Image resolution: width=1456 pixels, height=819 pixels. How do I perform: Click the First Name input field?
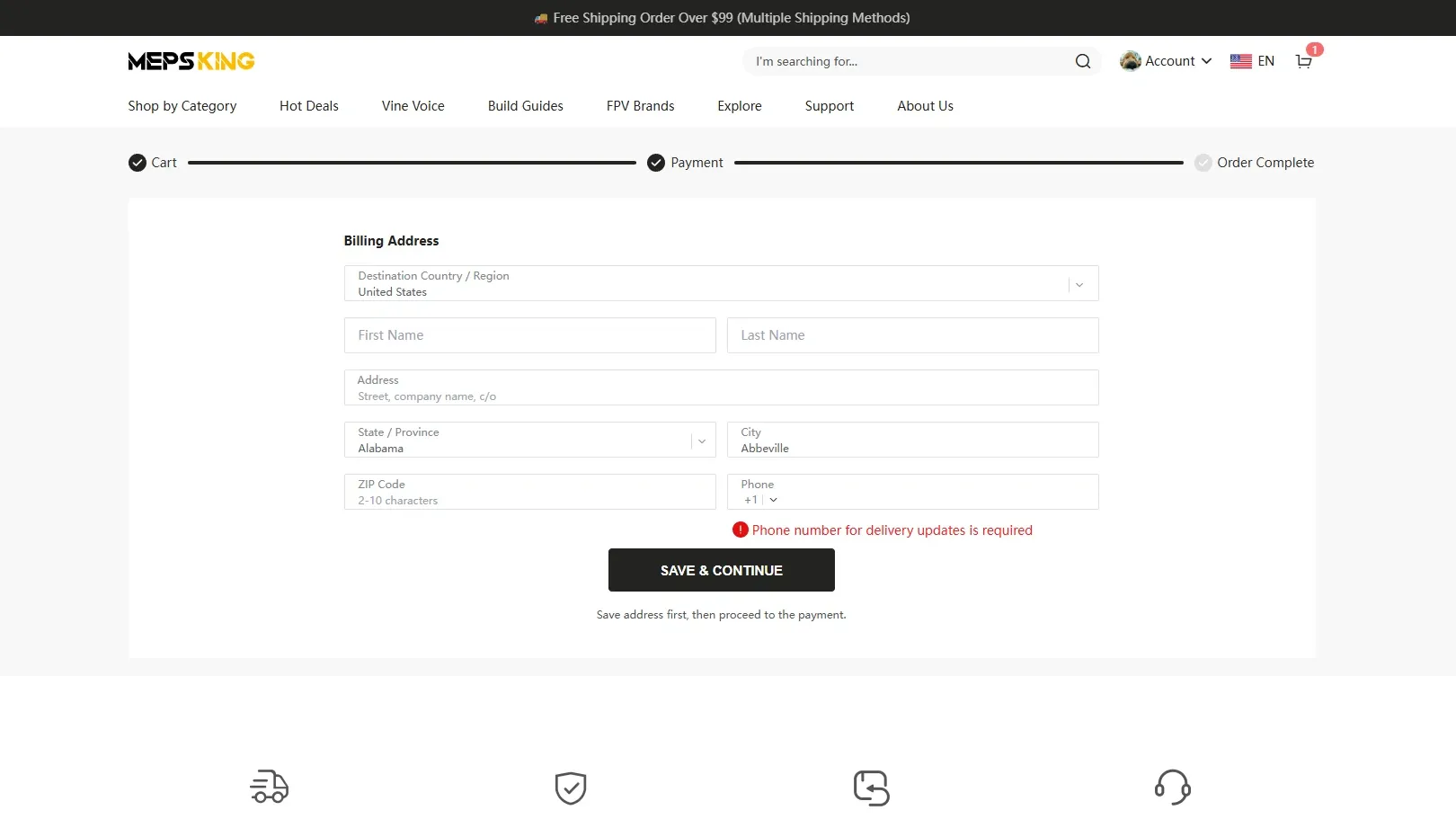point(529,335)
